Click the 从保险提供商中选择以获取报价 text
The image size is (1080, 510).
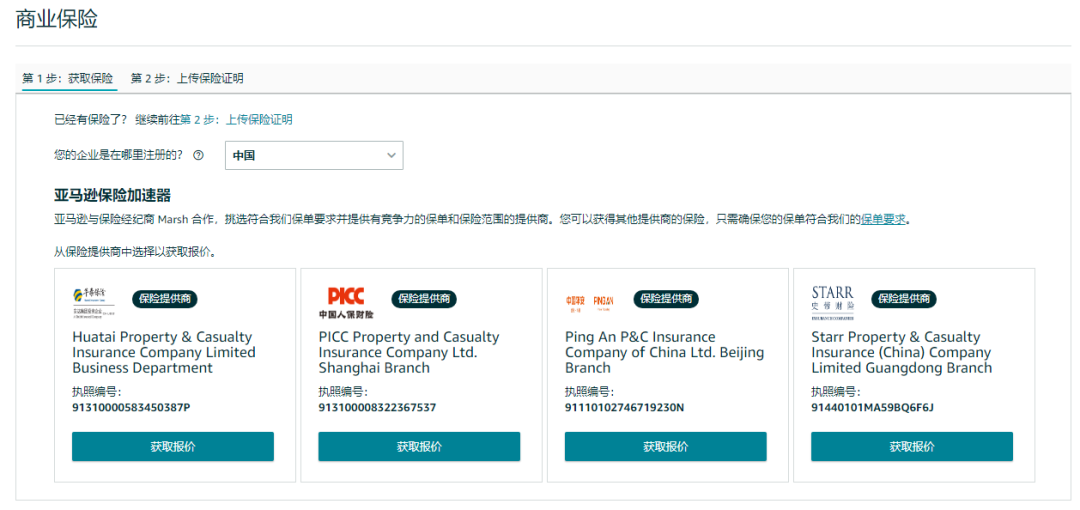point(136,252)
